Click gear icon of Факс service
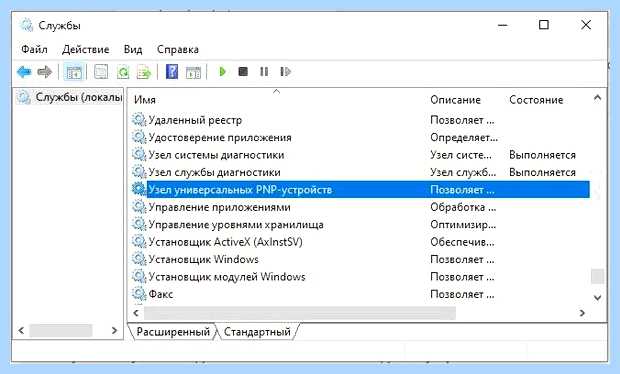Screen dimensions: 620x374 (x=139, y=294)
